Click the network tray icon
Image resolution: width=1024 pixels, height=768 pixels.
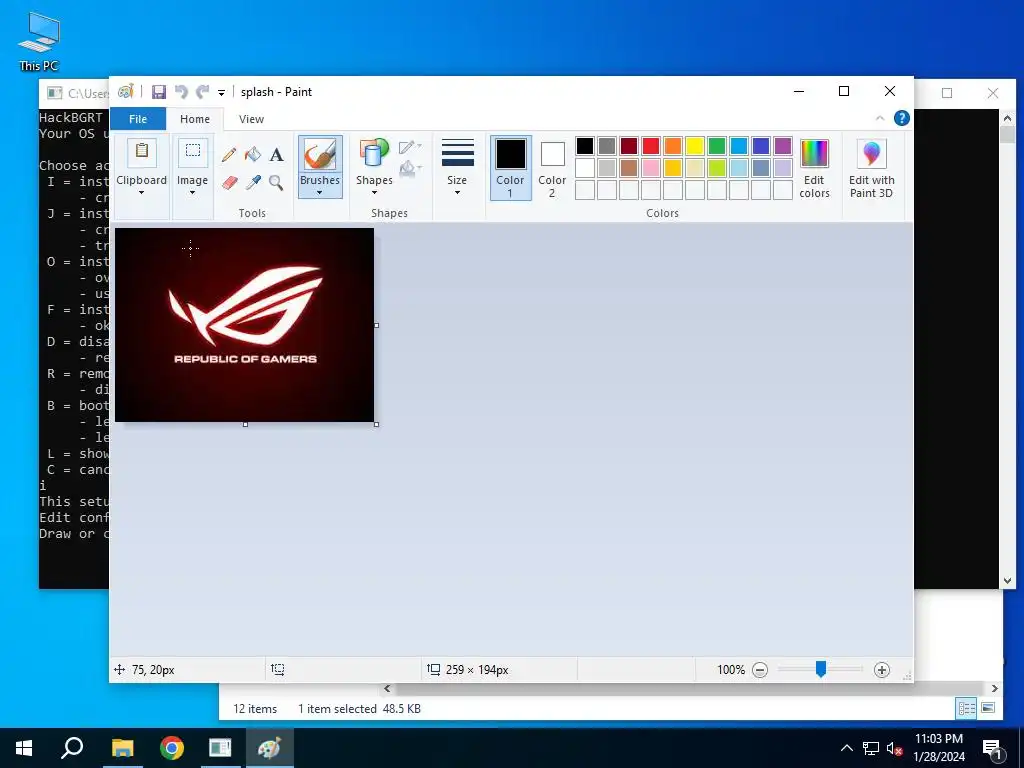871,748
